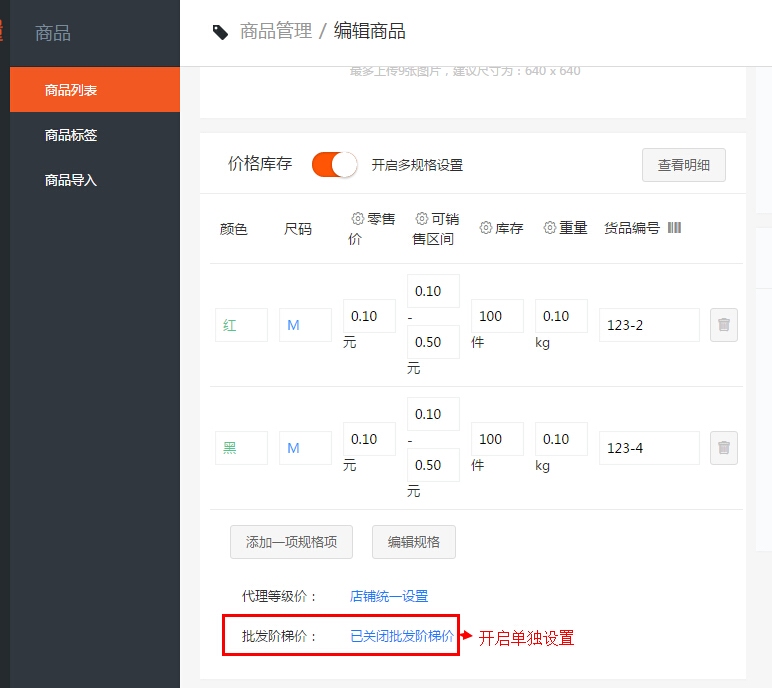The image size is (772, 688).
Task: Edit weight 0.10 in 黑 row
Action: (561, 439)
